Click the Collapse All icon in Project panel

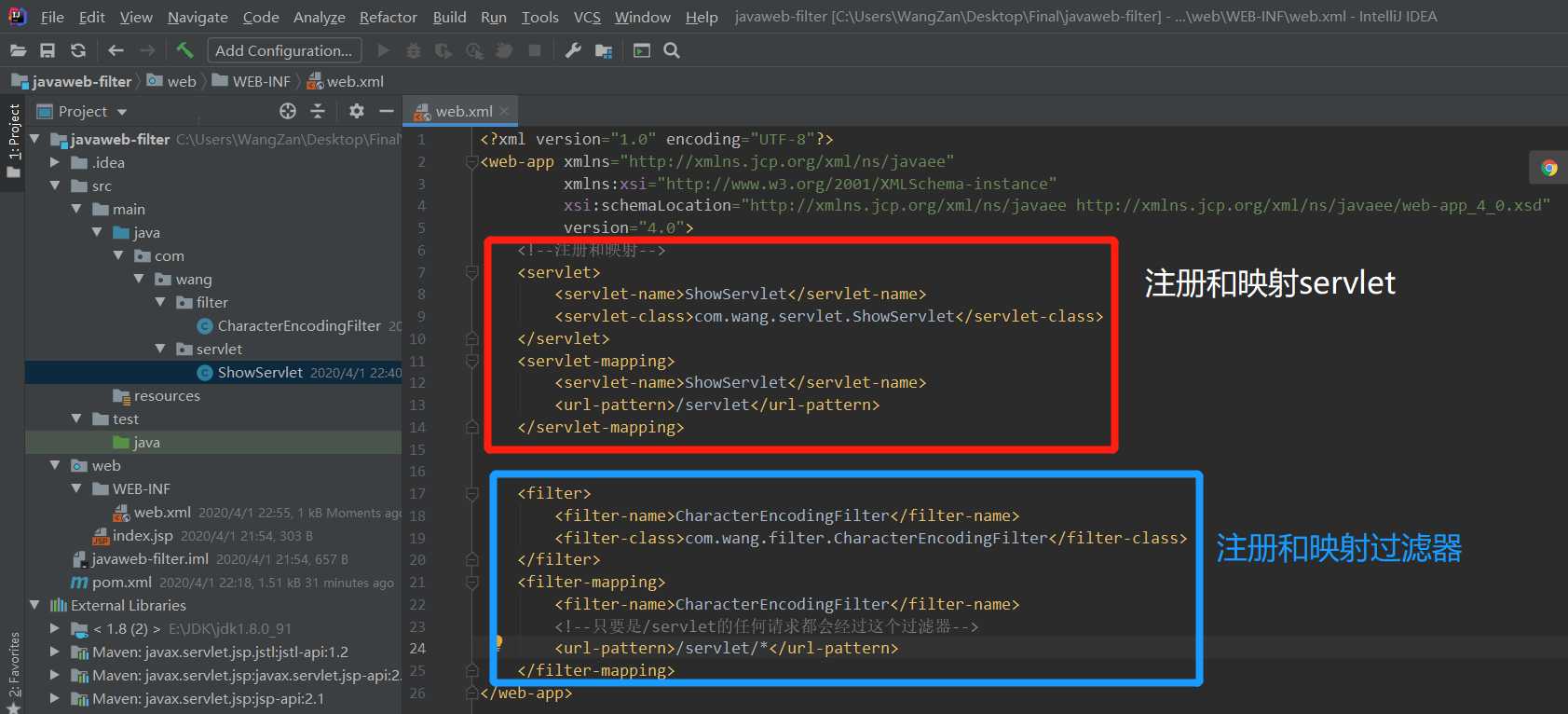(x=318, y=111)
